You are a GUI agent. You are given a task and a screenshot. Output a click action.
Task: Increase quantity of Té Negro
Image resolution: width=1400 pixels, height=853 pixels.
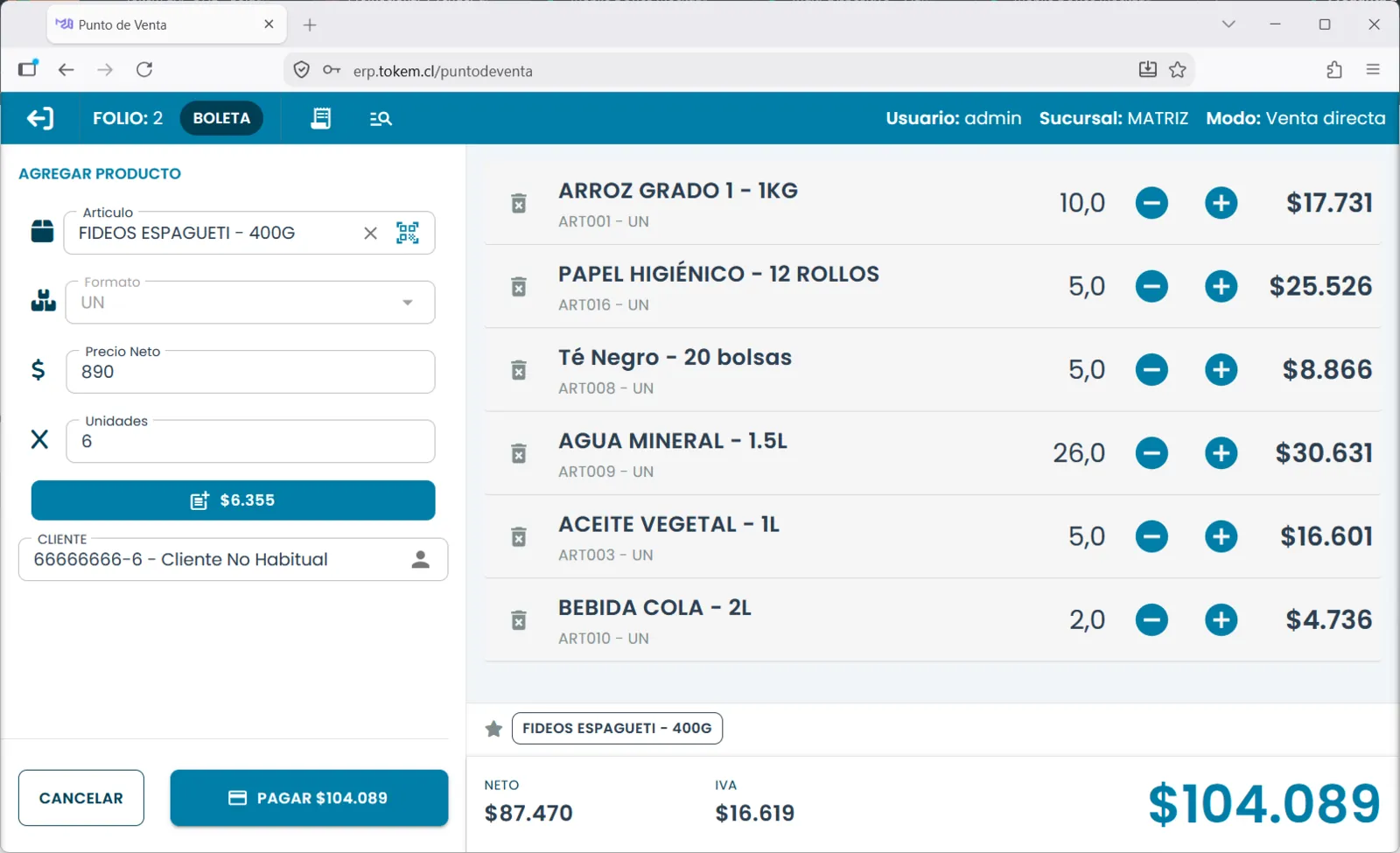(x=1221, y=370)
